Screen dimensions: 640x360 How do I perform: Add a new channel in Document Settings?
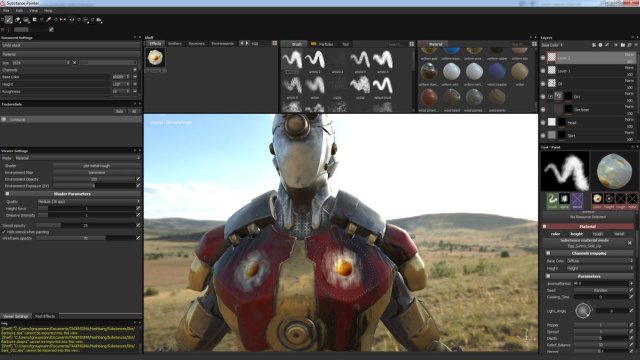[x=135, y=70]
